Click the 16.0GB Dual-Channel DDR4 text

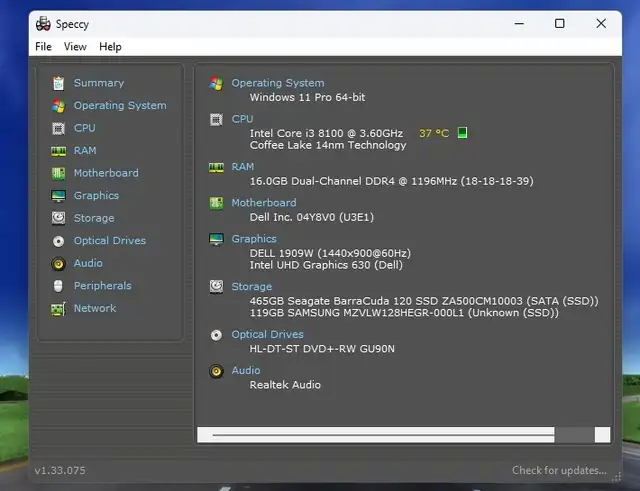point(391,181)
